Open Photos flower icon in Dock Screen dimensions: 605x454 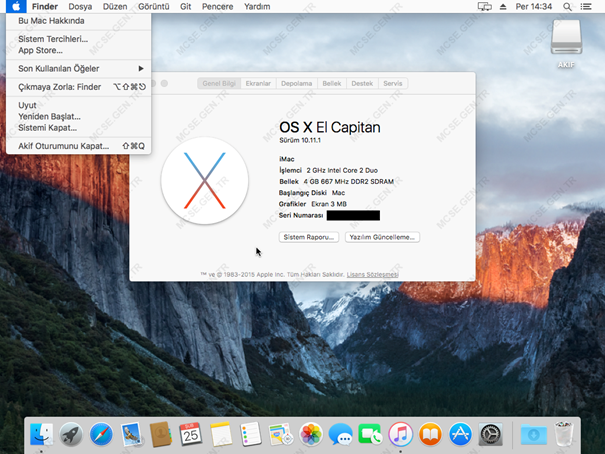pos(311,434)
